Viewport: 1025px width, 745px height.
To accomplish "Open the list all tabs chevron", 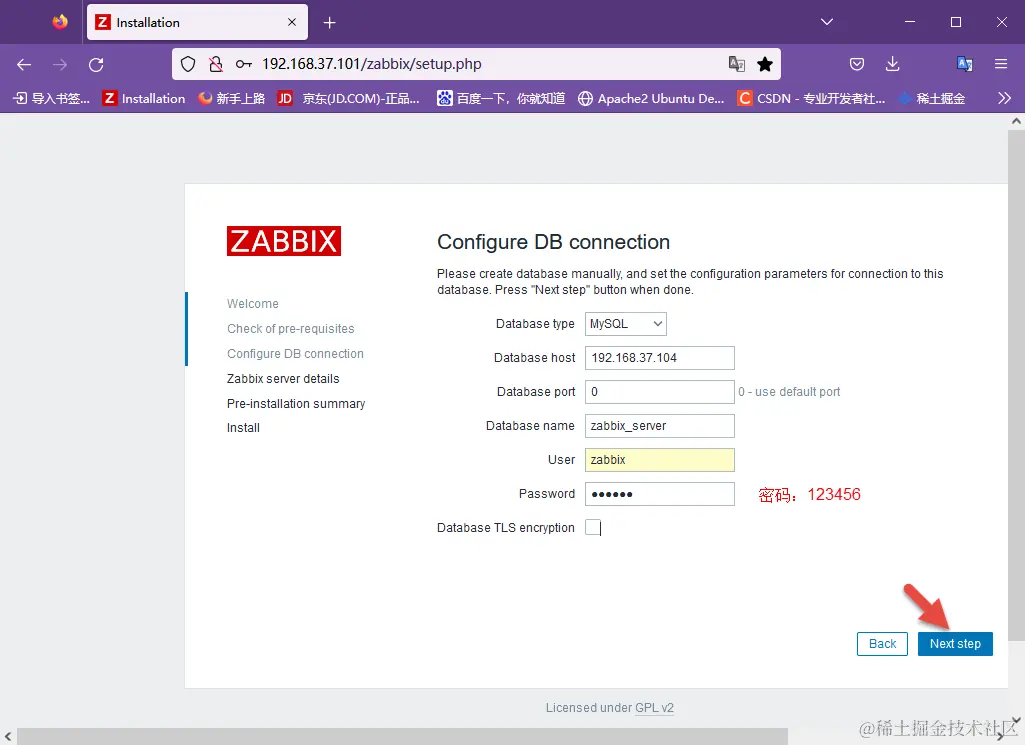I will (x=827, y=22).
